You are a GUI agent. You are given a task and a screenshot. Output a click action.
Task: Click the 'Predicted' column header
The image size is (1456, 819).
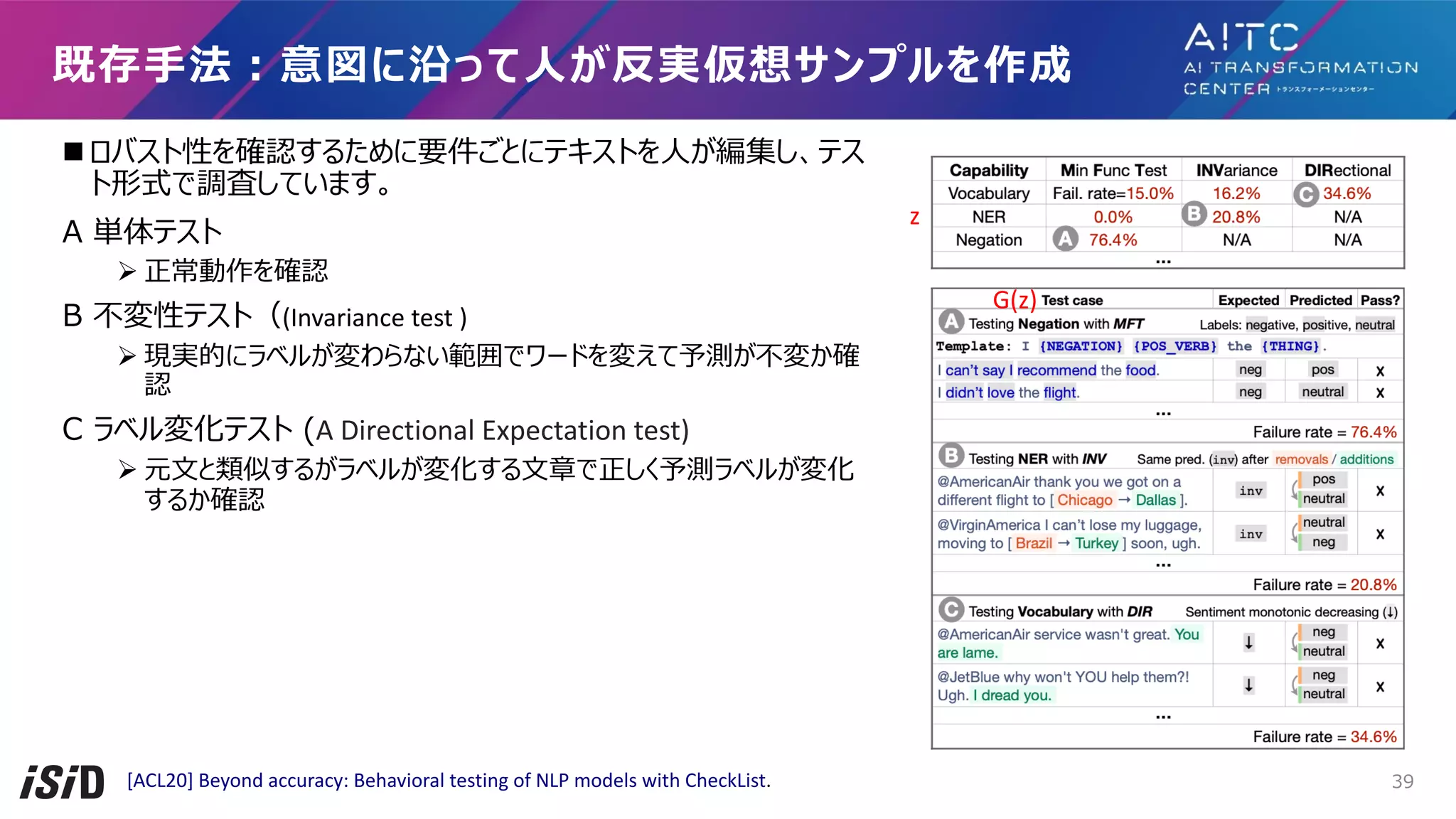click(1321, 300)
